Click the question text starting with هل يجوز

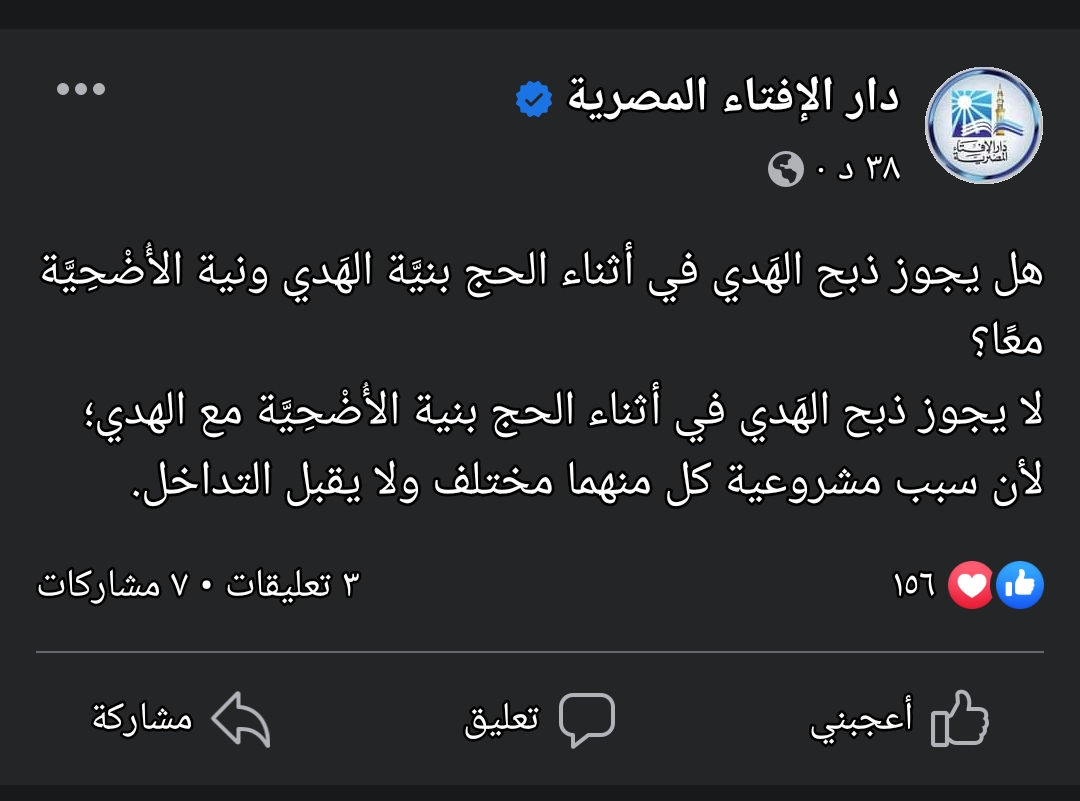[540, 274]
